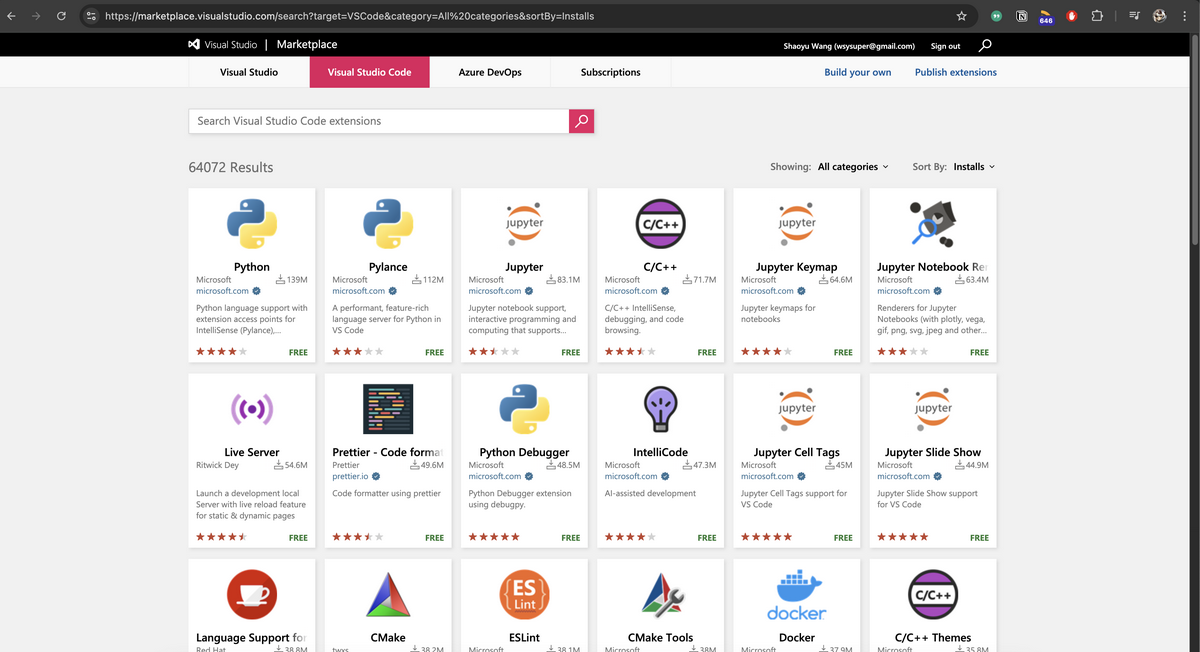This screenshot has height=652, width=1200.
Task: Click the browser forward arrow
Action: pyautogui.click(x=38, y=16)
